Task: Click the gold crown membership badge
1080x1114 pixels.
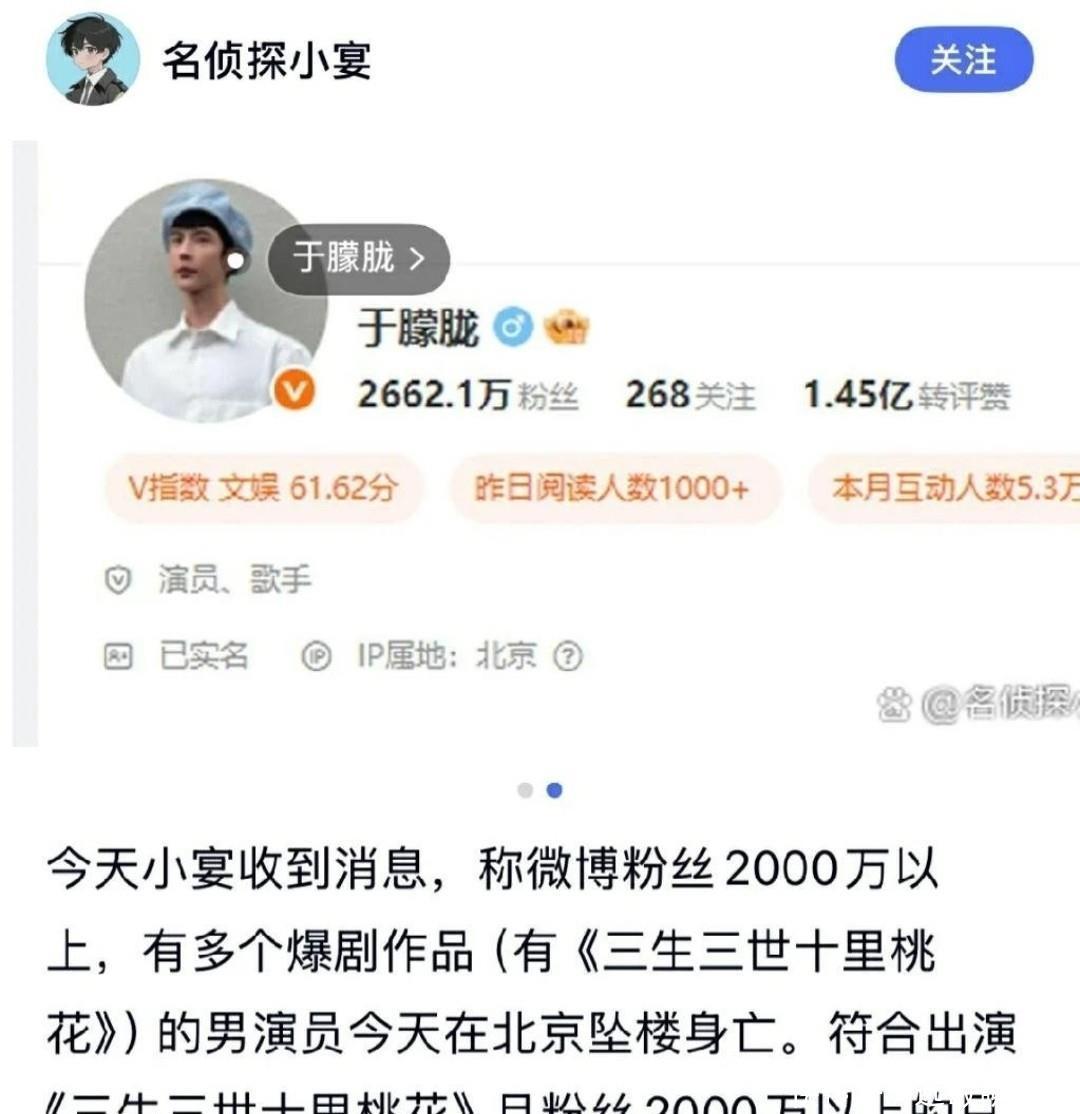Action: coord(566,328)
